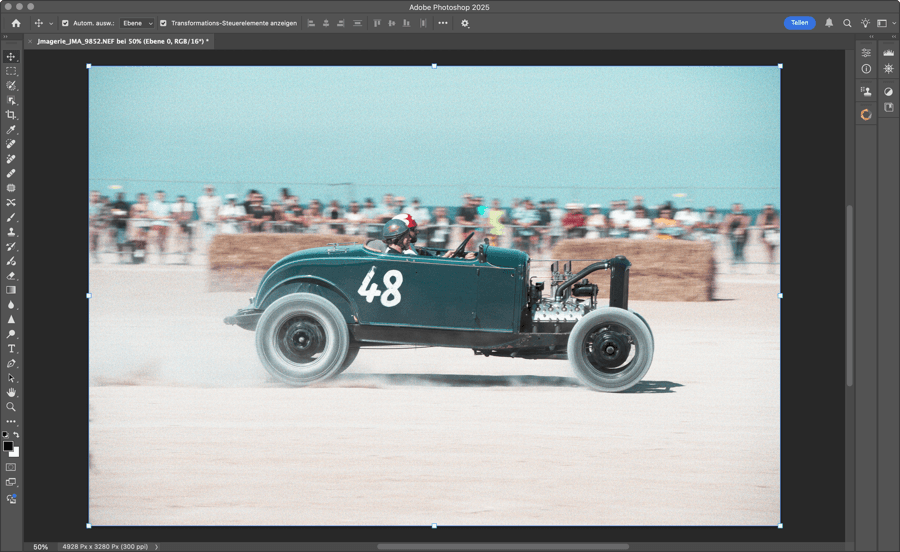Open the Histogram panel icon
The width and height of the screenshot is (900, 552).
888,53
